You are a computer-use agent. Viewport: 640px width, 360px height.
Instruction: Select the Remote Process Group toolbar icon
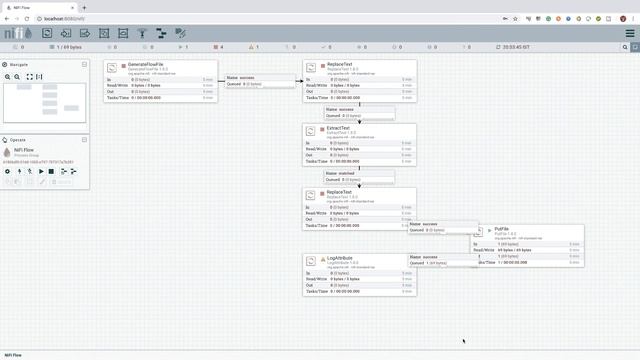click(123, 33)
